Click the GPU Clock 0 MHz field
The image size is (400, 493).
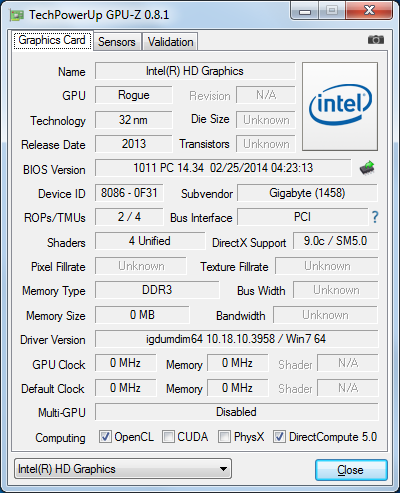[x=126, y=363]
